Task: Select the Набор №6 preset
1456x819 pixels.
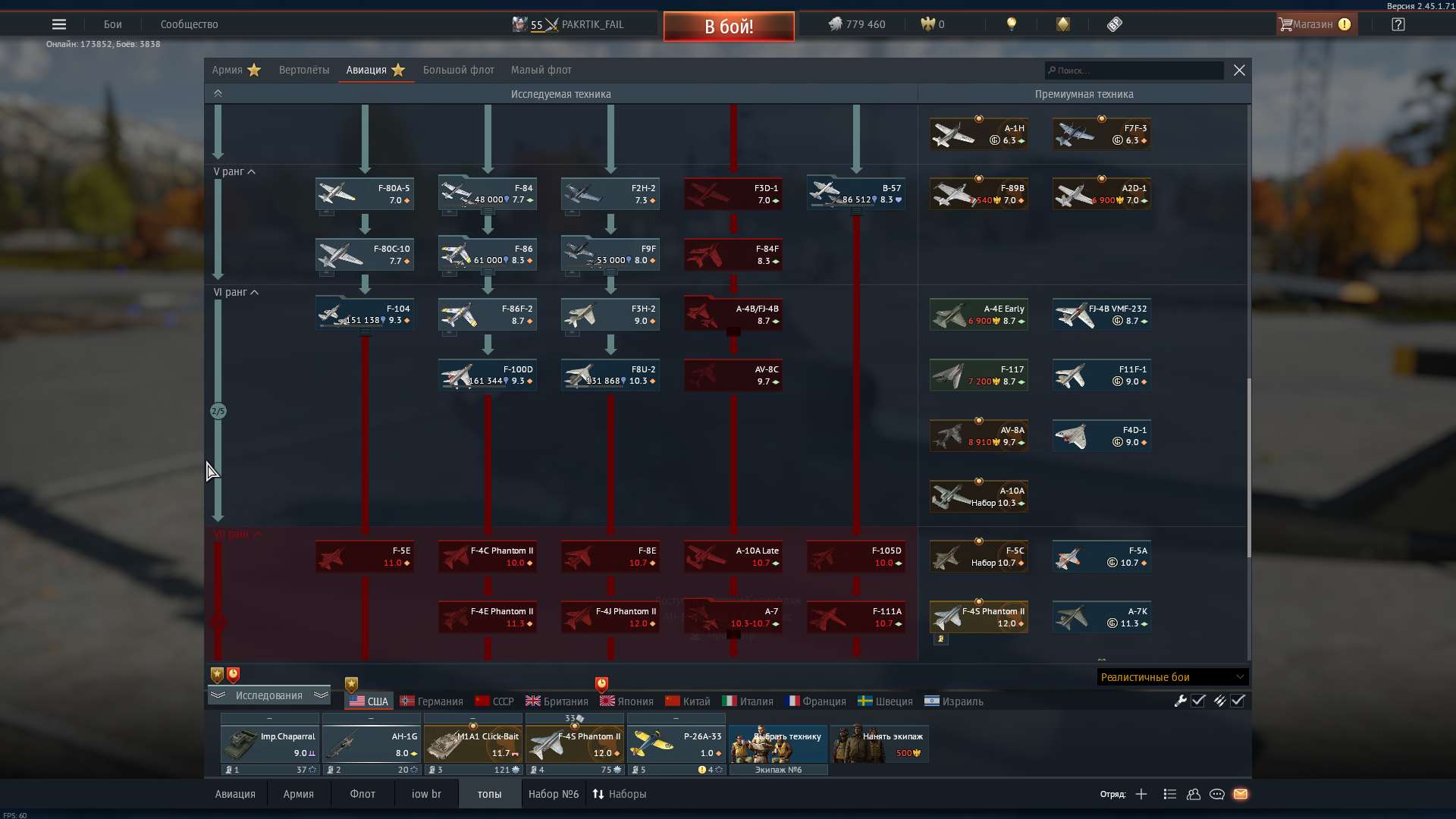Action: (554, 794)
